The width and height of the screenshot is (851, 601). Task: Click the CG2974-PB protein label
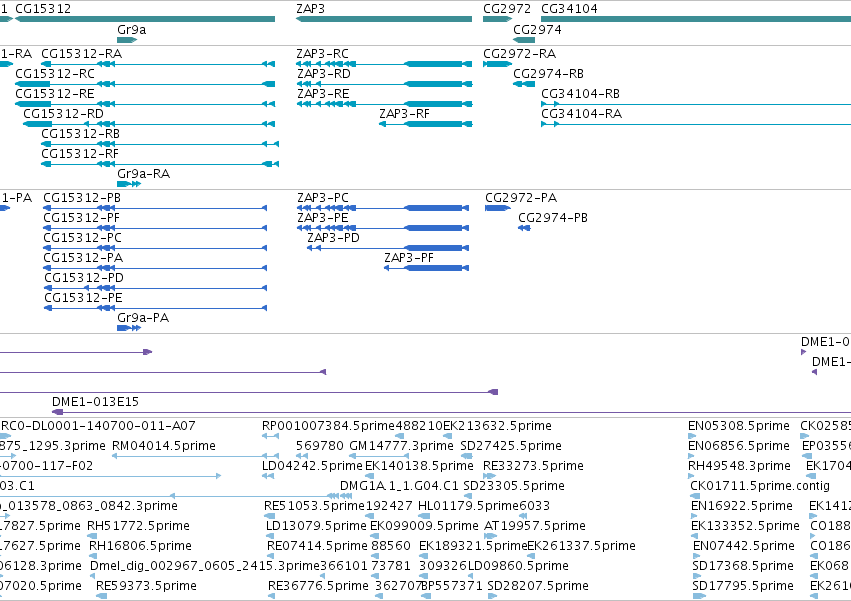pos(552,218)
